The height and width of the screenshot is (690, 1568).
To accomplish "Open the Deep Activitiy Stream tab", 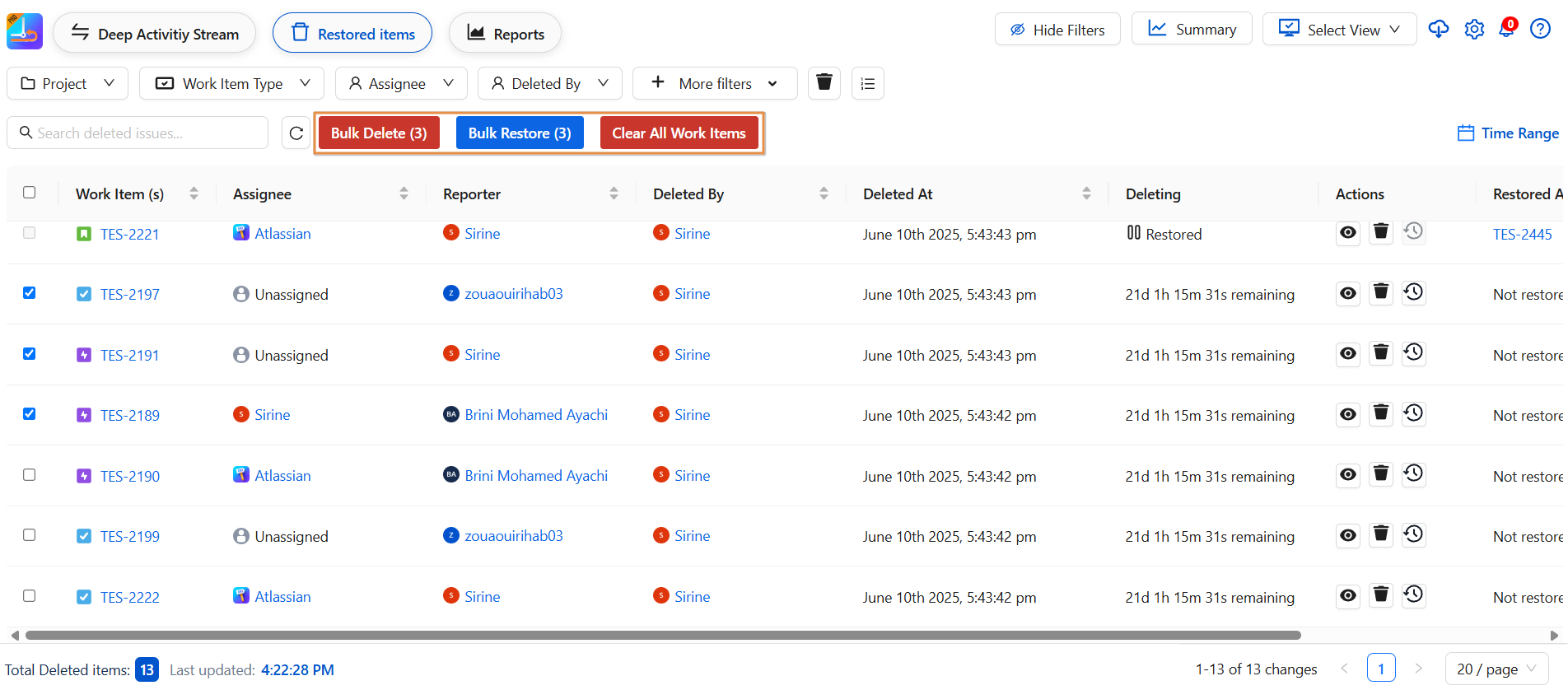I will (155, 34).
